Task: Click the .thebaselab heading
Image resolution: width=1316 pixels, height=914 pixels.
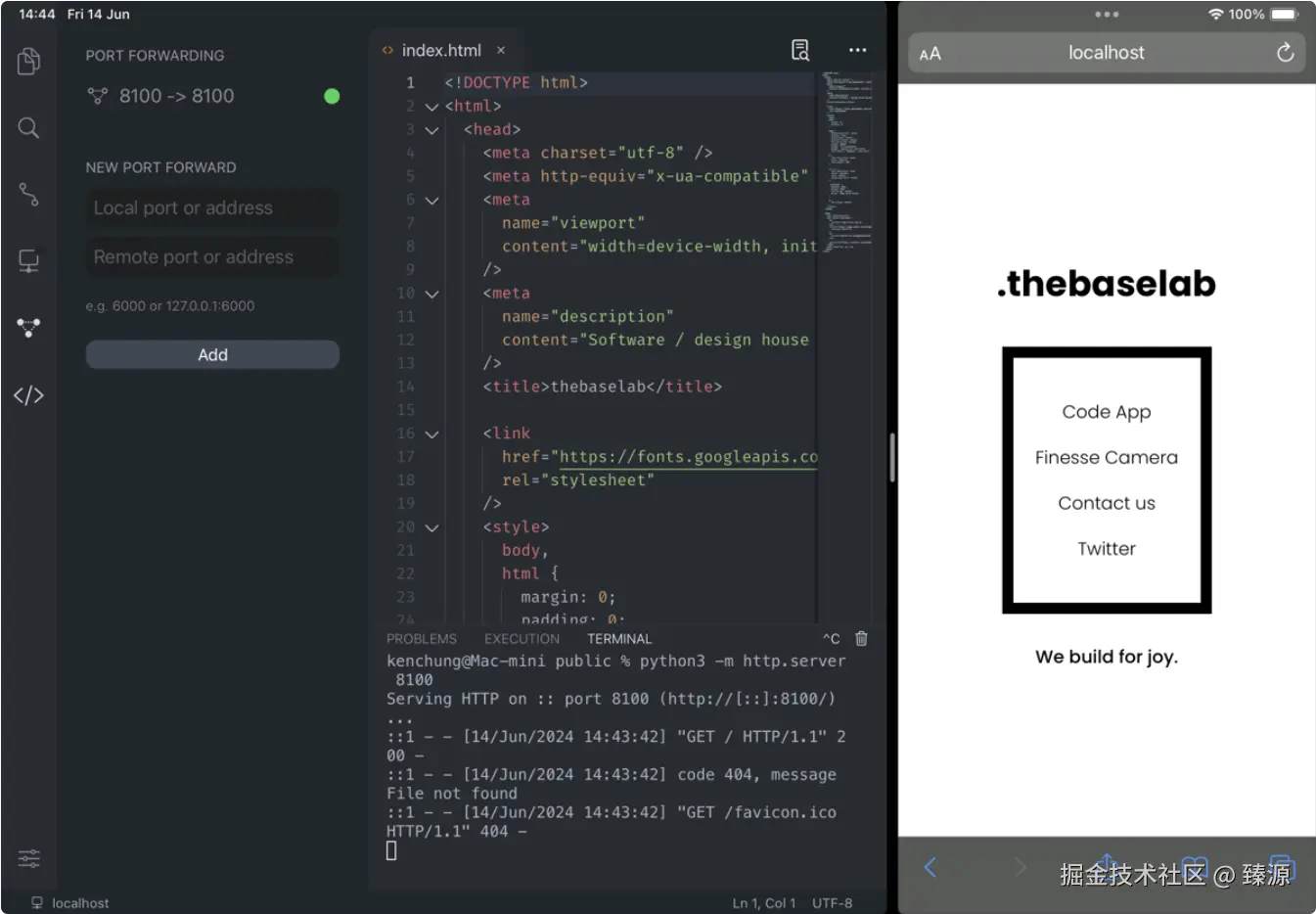Action: click(1107, 283)
